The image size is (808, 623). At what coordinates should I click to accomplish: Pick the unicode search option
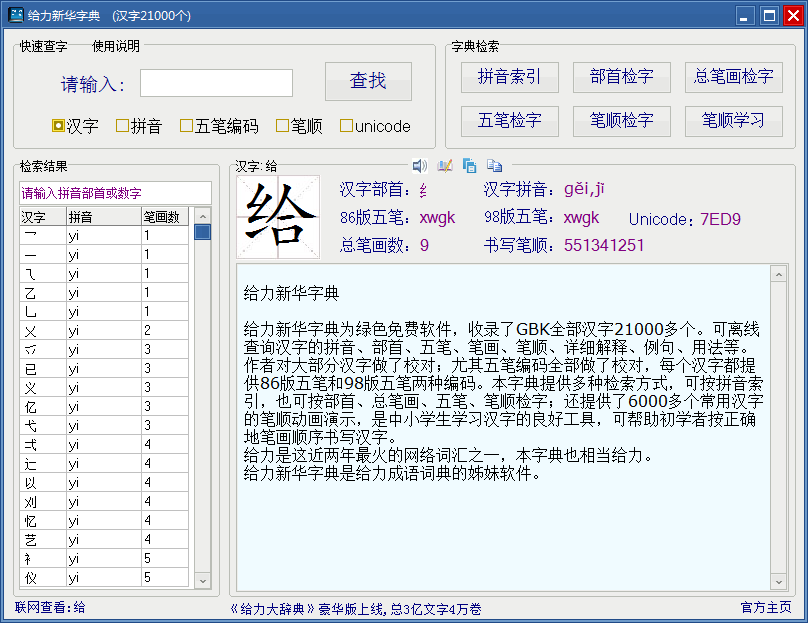[347, 126]
